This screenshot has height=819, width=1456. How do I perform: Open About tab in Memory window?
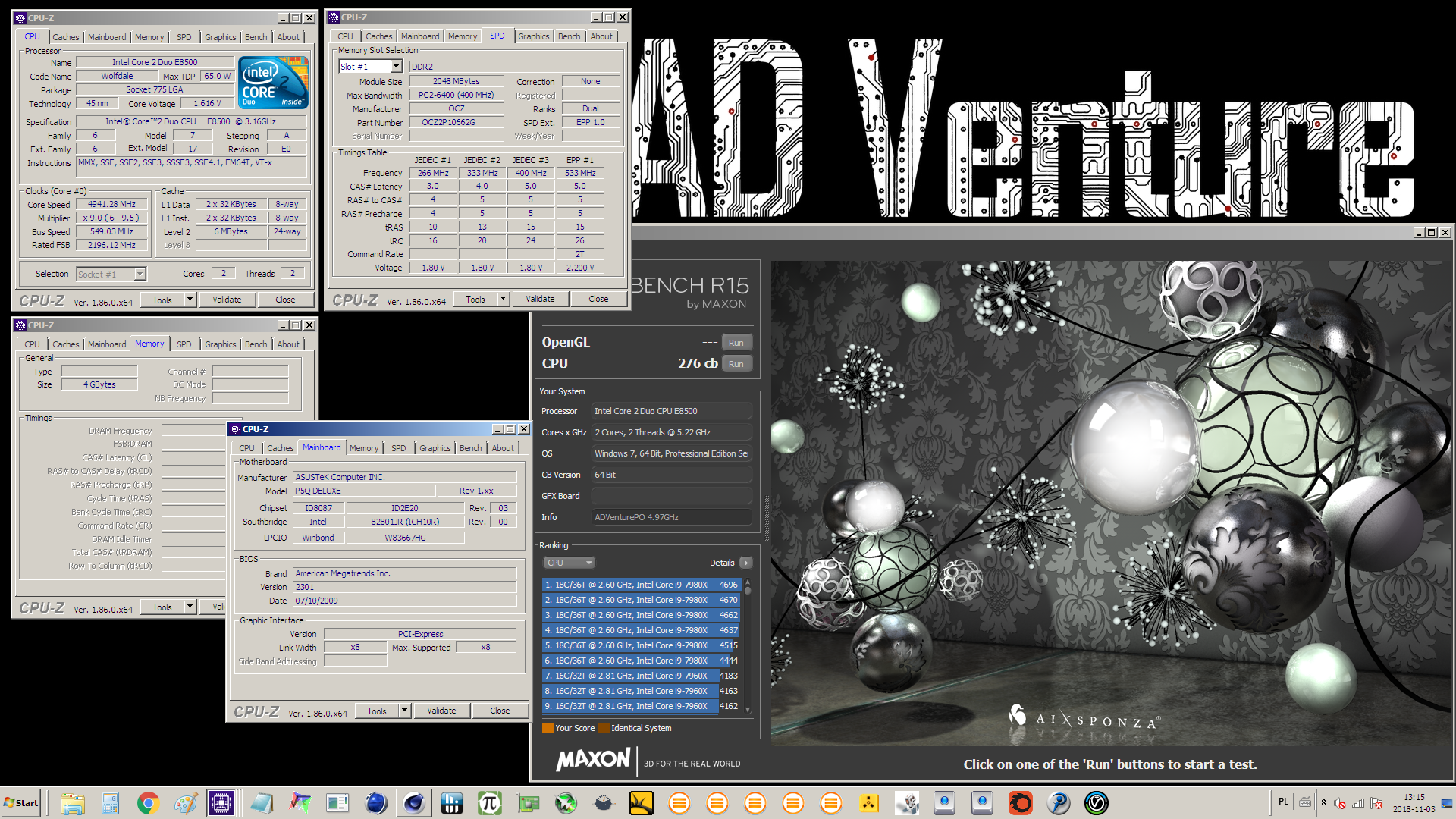click(288, 344)
